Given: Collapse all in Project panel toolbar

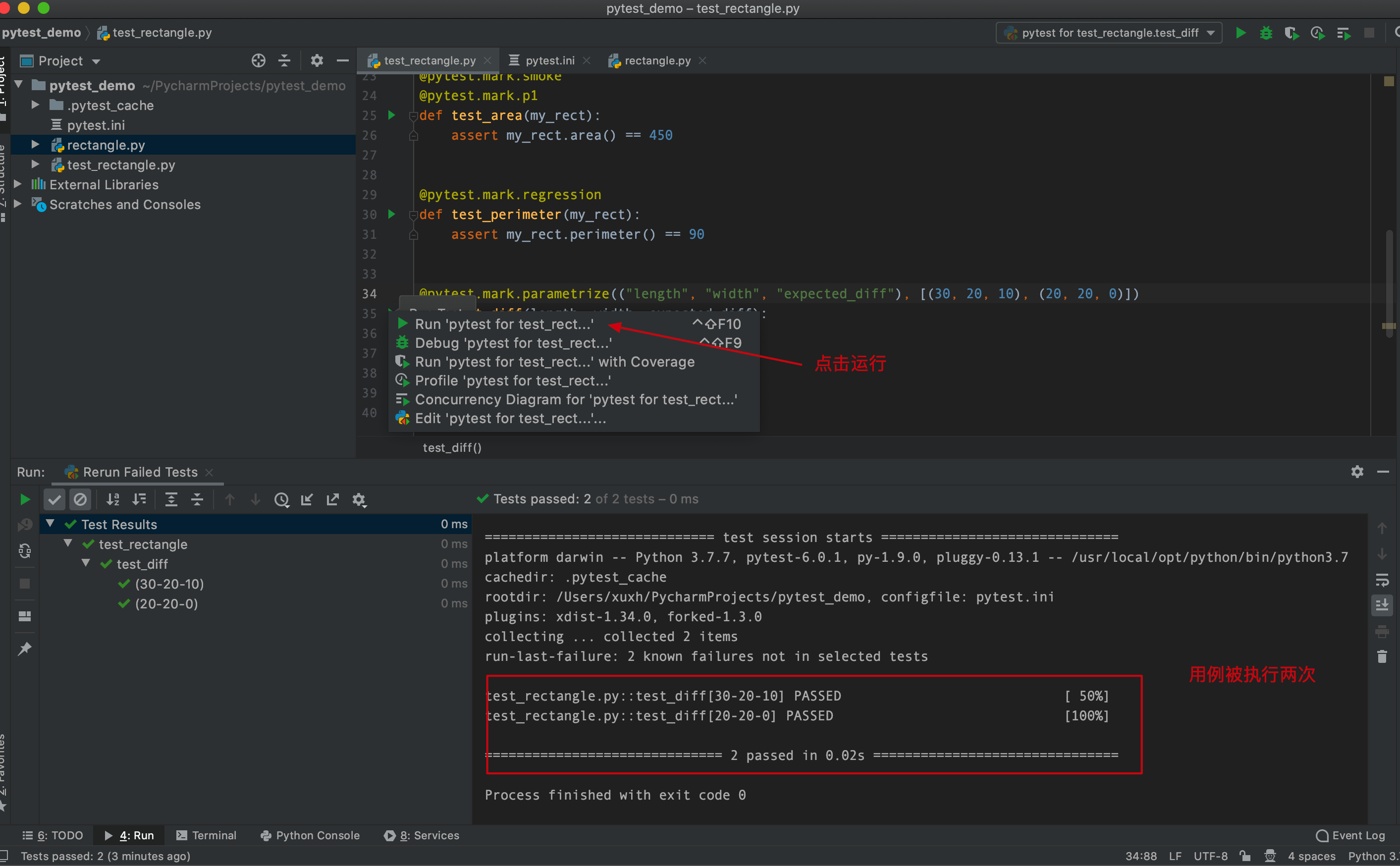Looking at the screenshot, I should click(284, 60).
